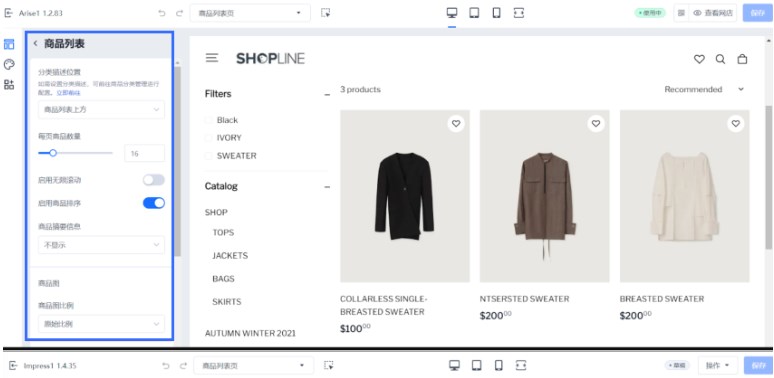Open the 商品列表页 page dropdown in Arise1
Image resolution: width=774 pixels, height=378 pixels.
click(250, 13)
